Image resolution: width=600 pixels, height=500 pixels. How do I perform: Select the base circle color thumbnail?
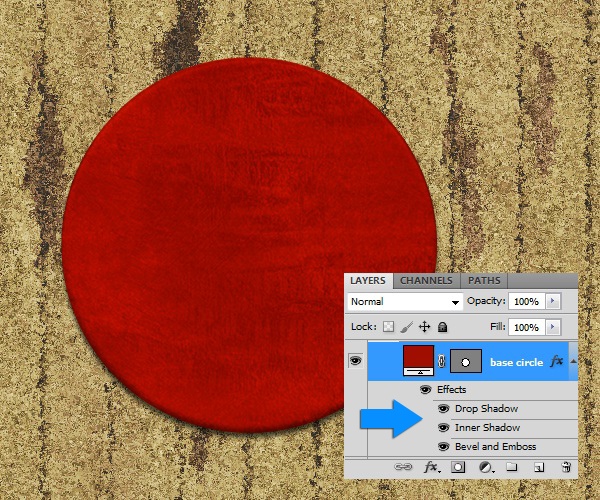pyautogui.click(x=417, y=360)
